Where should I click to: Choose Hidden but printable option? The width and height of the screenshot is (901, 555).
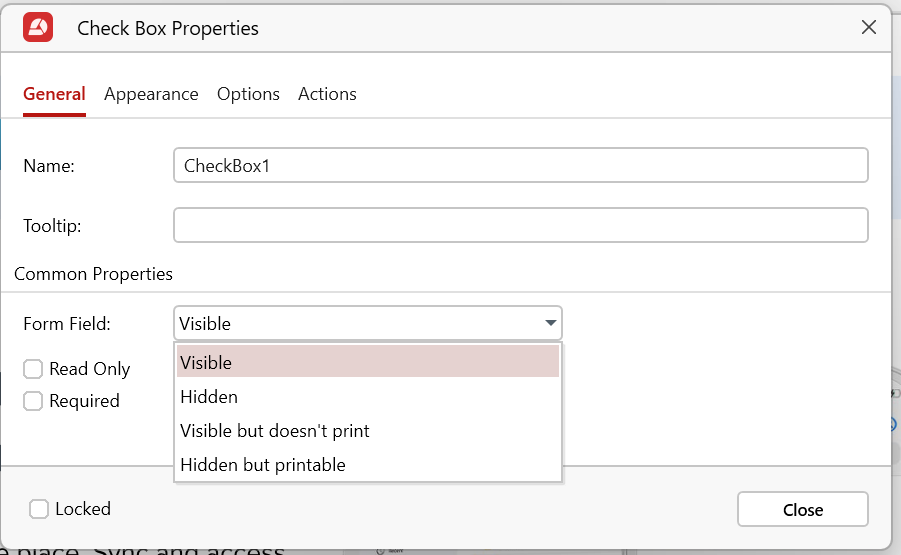pyautogui.click(x=367, y=465)
